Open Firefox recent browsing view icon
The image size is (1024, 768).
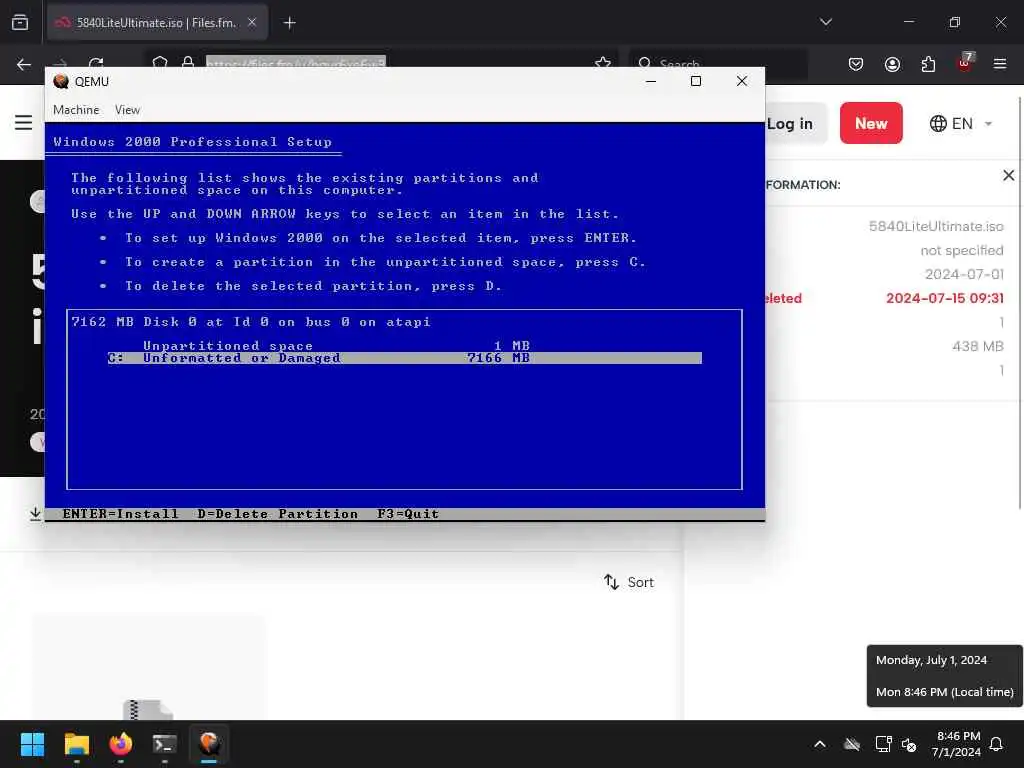[20, 23]
